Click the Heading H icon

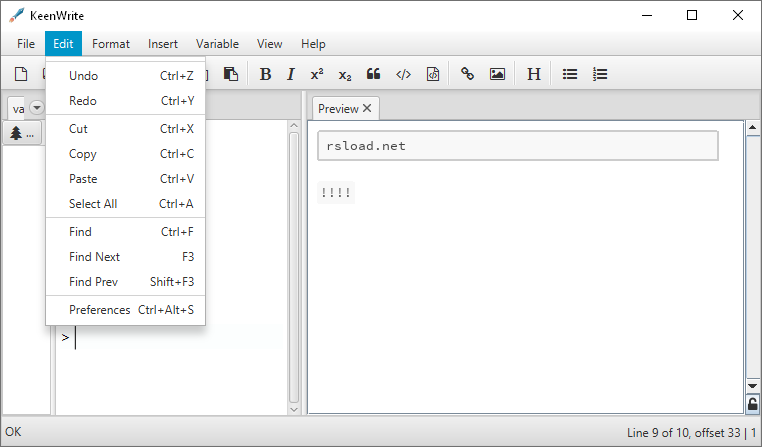click(534, 74)
